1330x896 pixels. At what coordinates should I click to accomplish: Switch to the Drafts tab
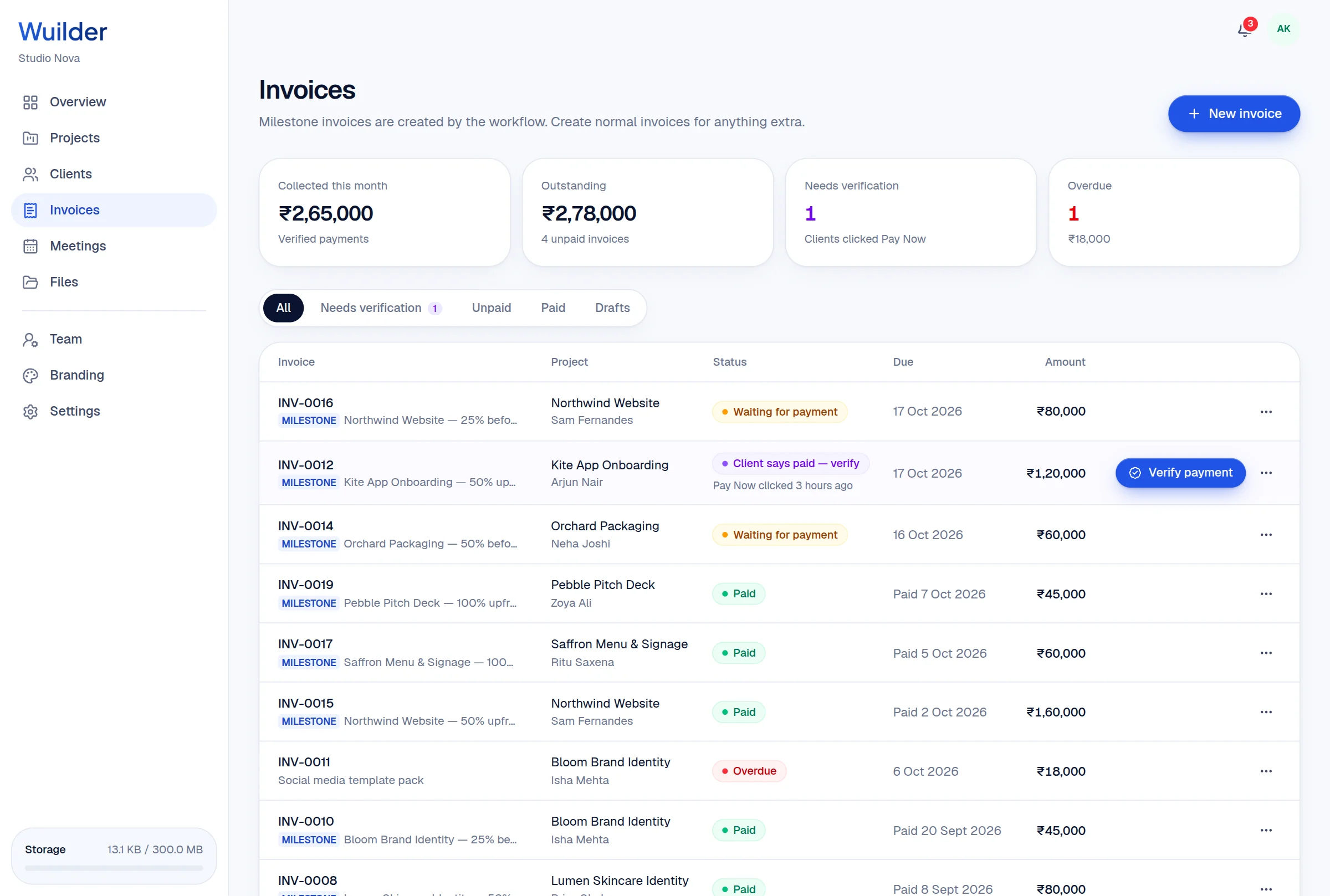pos(612,308)
